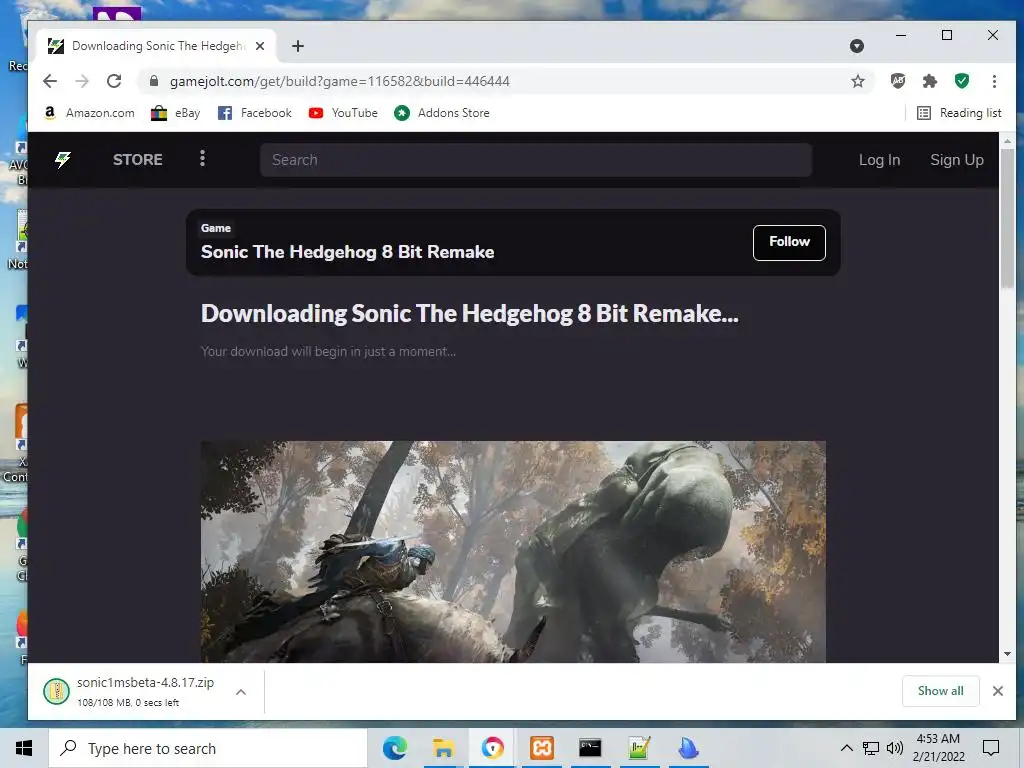Follow Sonic The Hedgehog 8 Bit Remake

tap(789, 242)
